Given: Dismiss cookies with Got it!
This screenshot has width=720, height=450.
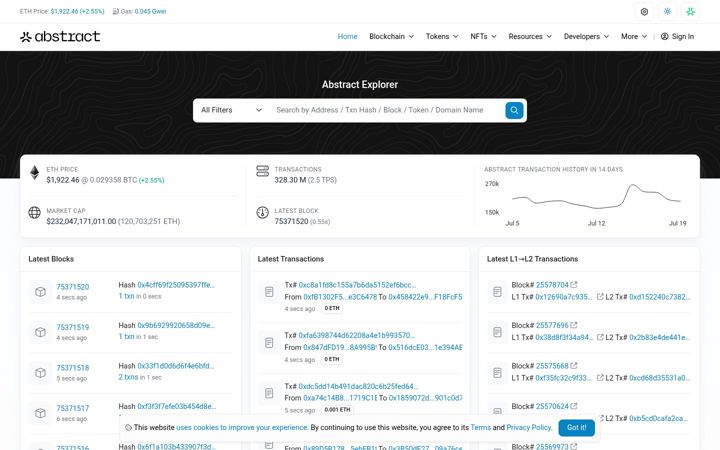Looking at the screenshot, I should (x=576, y=428).
